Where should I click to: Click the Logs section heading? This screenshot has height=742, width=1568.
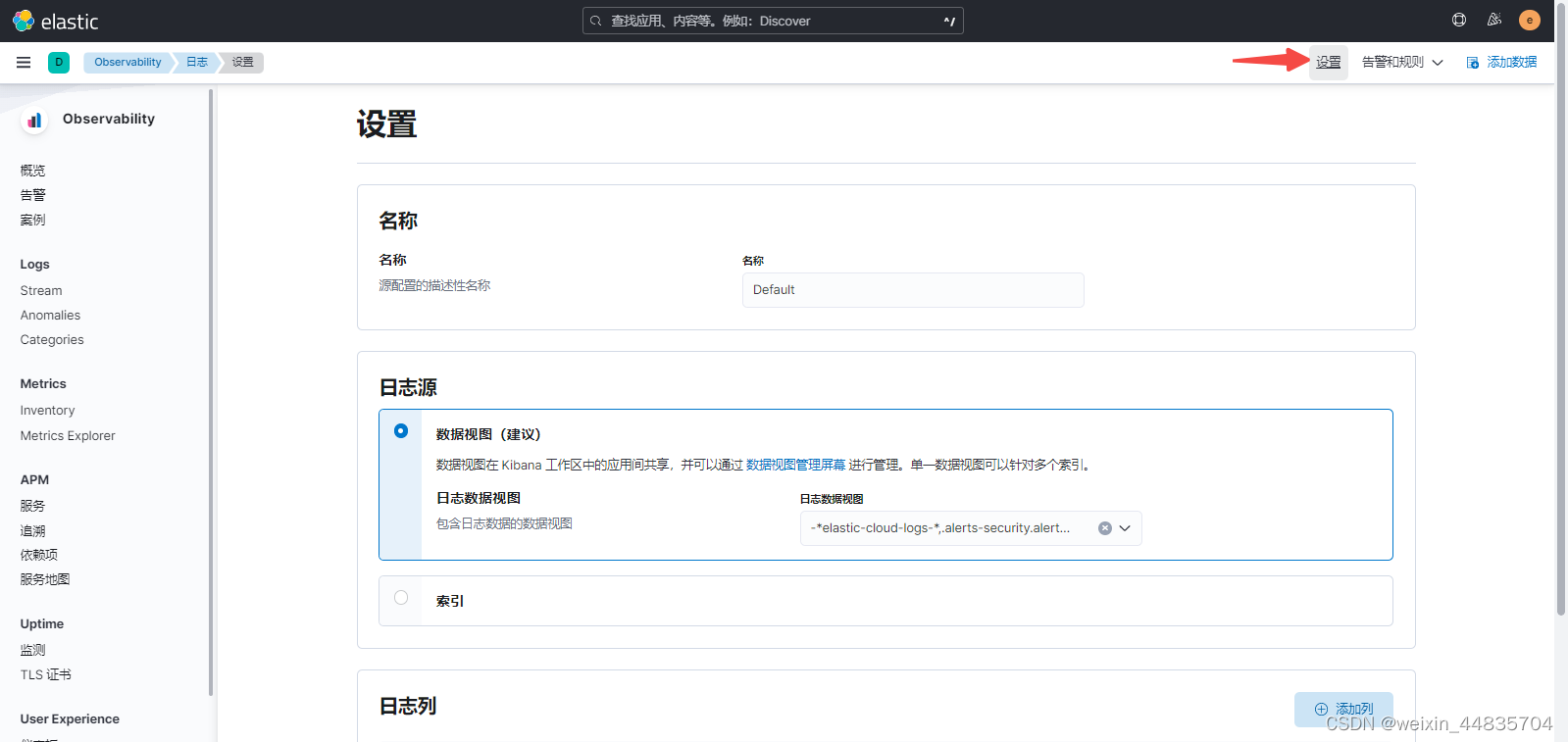point(34,264)
